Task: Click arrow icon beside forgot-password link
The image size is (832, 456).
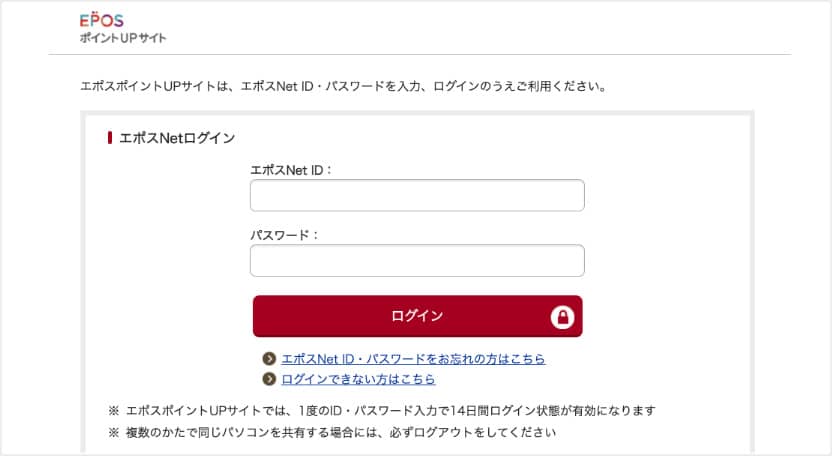Action: (269, 359)
